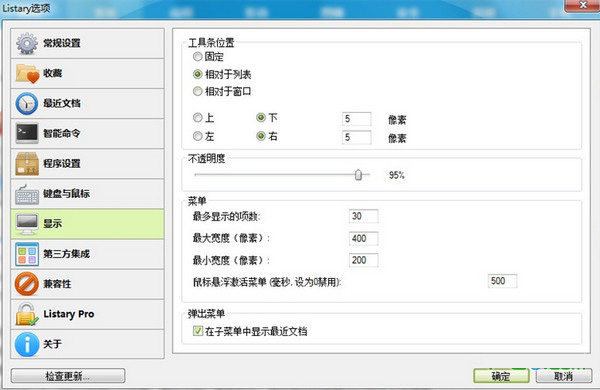
Task: Click the grid icon for 第三方集成
Action: (x=27, y=254)
